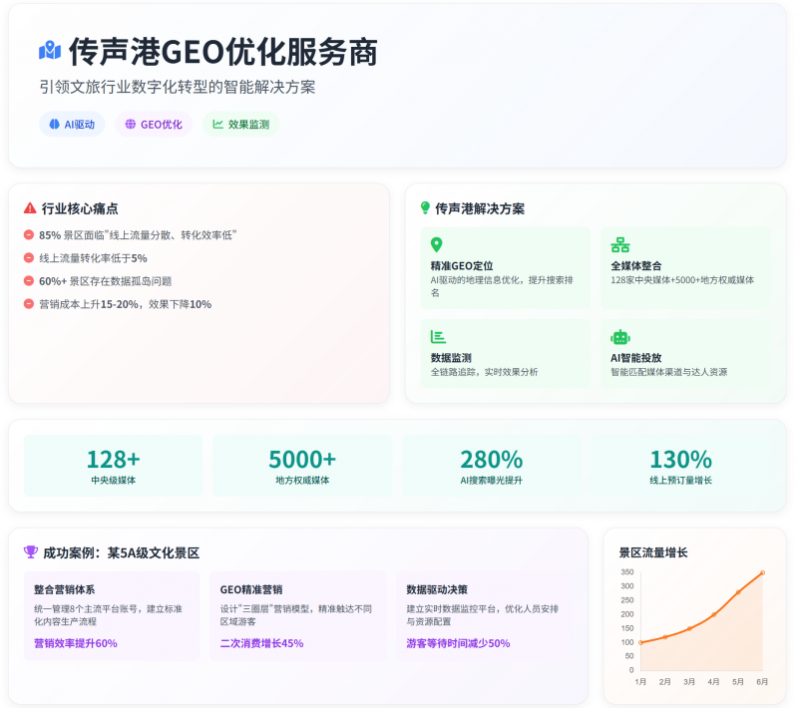This screenshot has height=708, width=800.
Task: Select the AI驱动 tag pill
Action: click(x=72, y=125)
